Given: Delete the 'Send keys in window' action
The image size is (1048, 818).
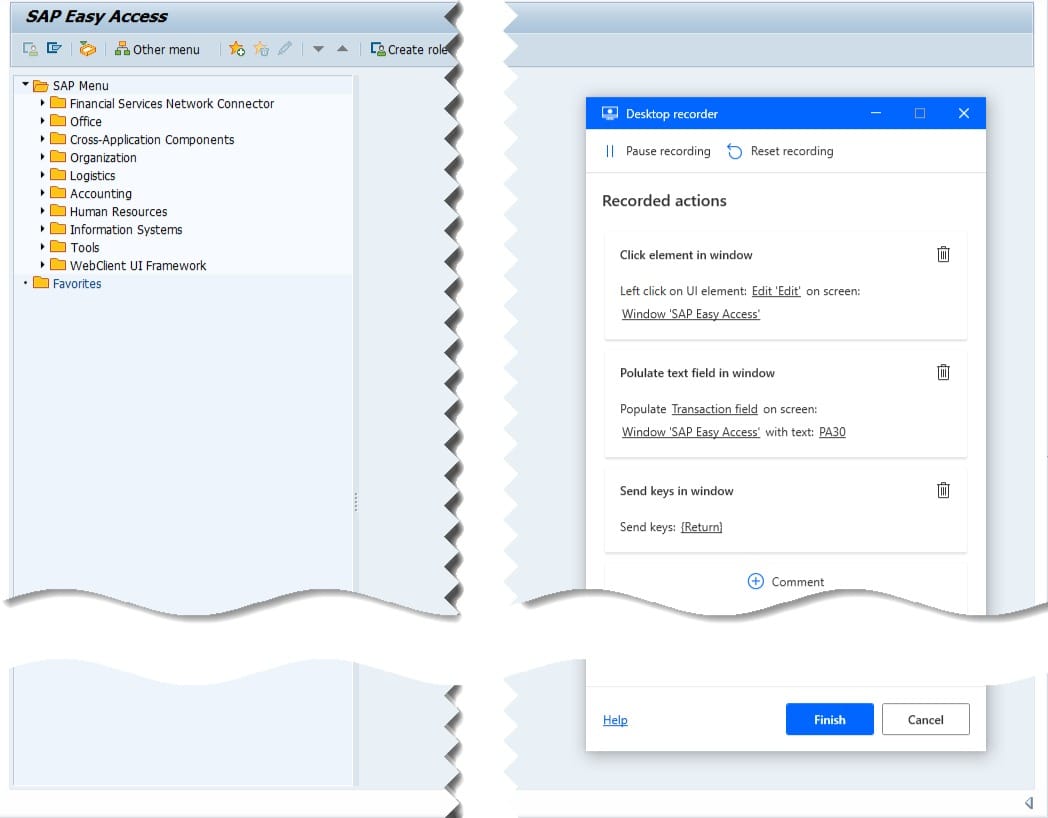Looking at the screenshot, I should (x=942, y=490).
